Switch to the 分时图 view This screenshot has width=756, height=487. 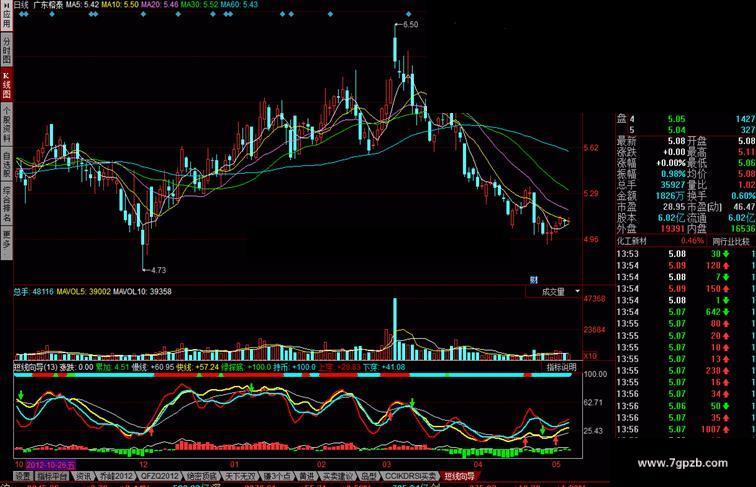click(x=6, y=50)
